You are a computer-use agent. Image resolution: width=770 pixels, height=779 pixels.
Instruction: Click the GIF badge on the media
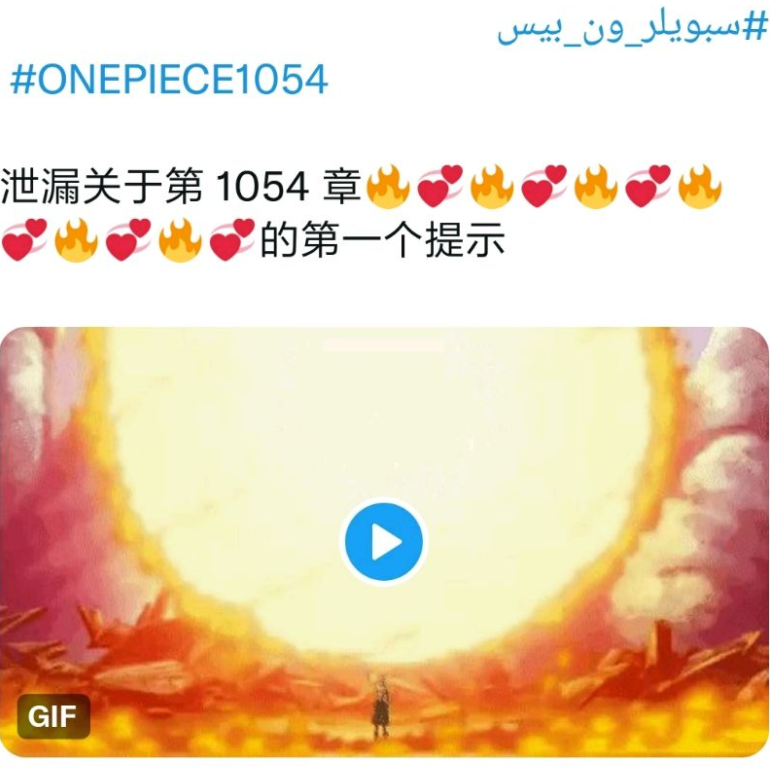(53, 716)
